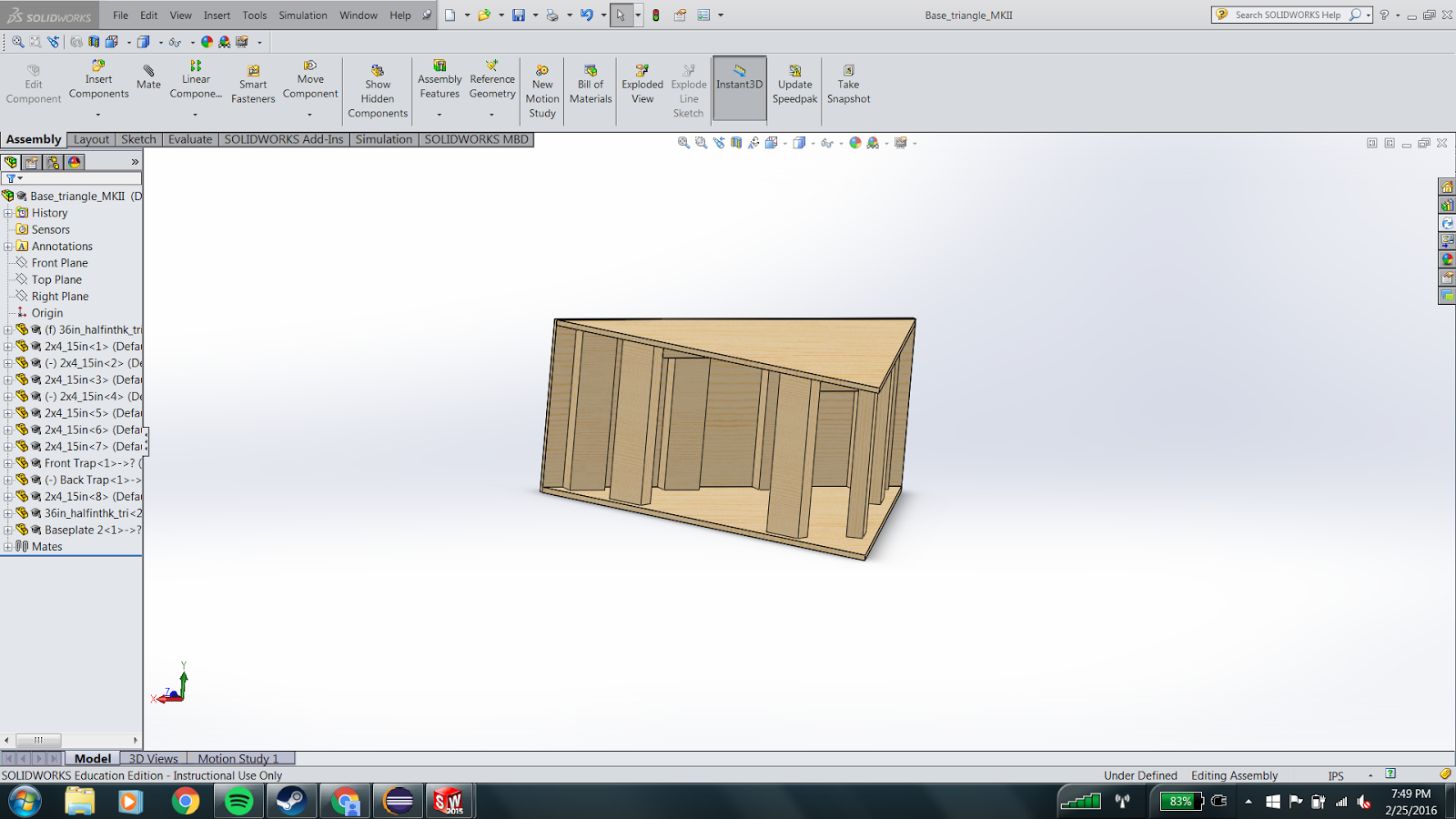This screenshot has width=1456, height=819.
Task: Click the IPS unit system in status bar
Action: pyautogui.click(x=1335, y=775)
